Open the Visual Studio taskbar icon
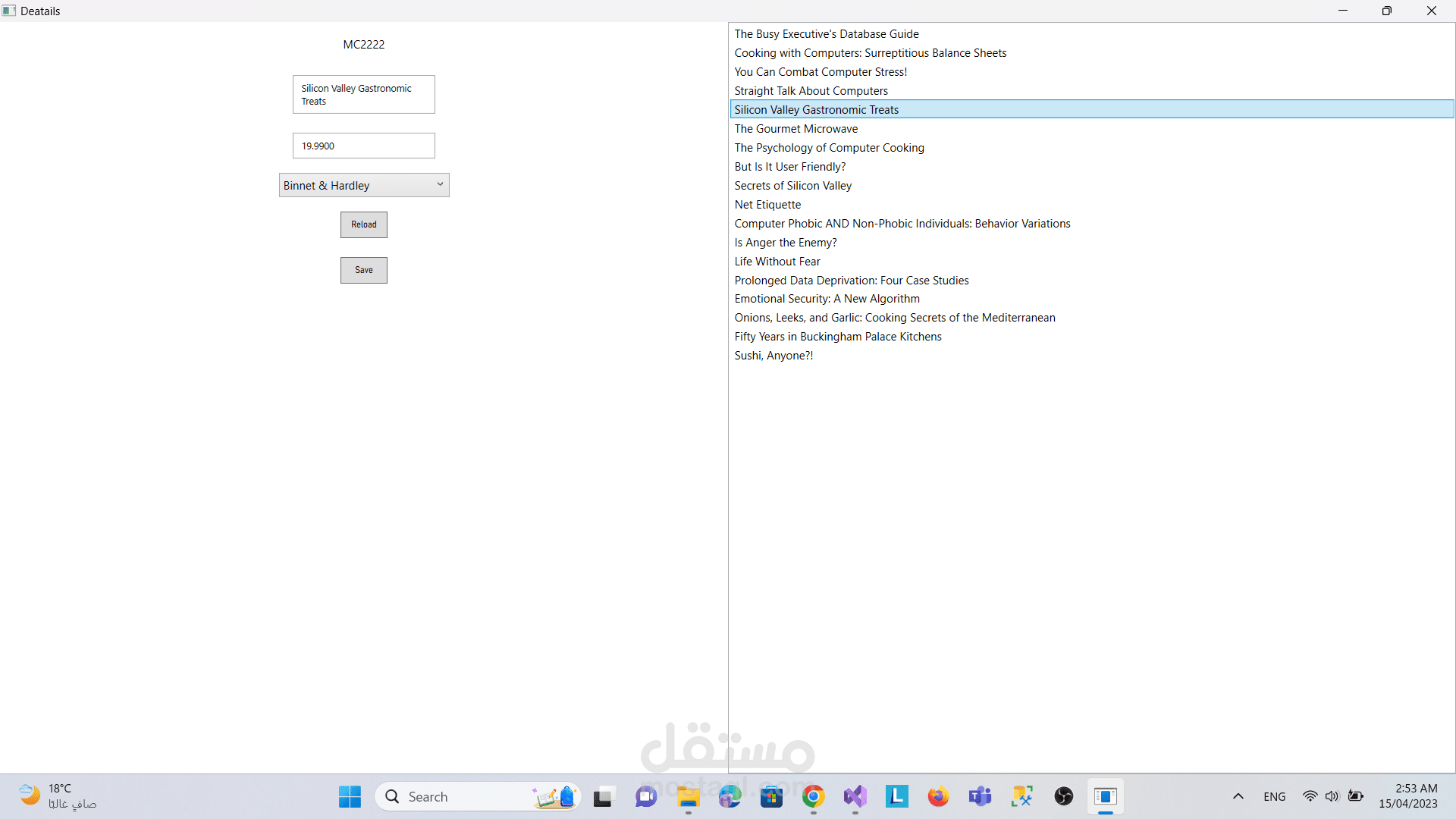The image size is (1456, 819). (855, 796)
